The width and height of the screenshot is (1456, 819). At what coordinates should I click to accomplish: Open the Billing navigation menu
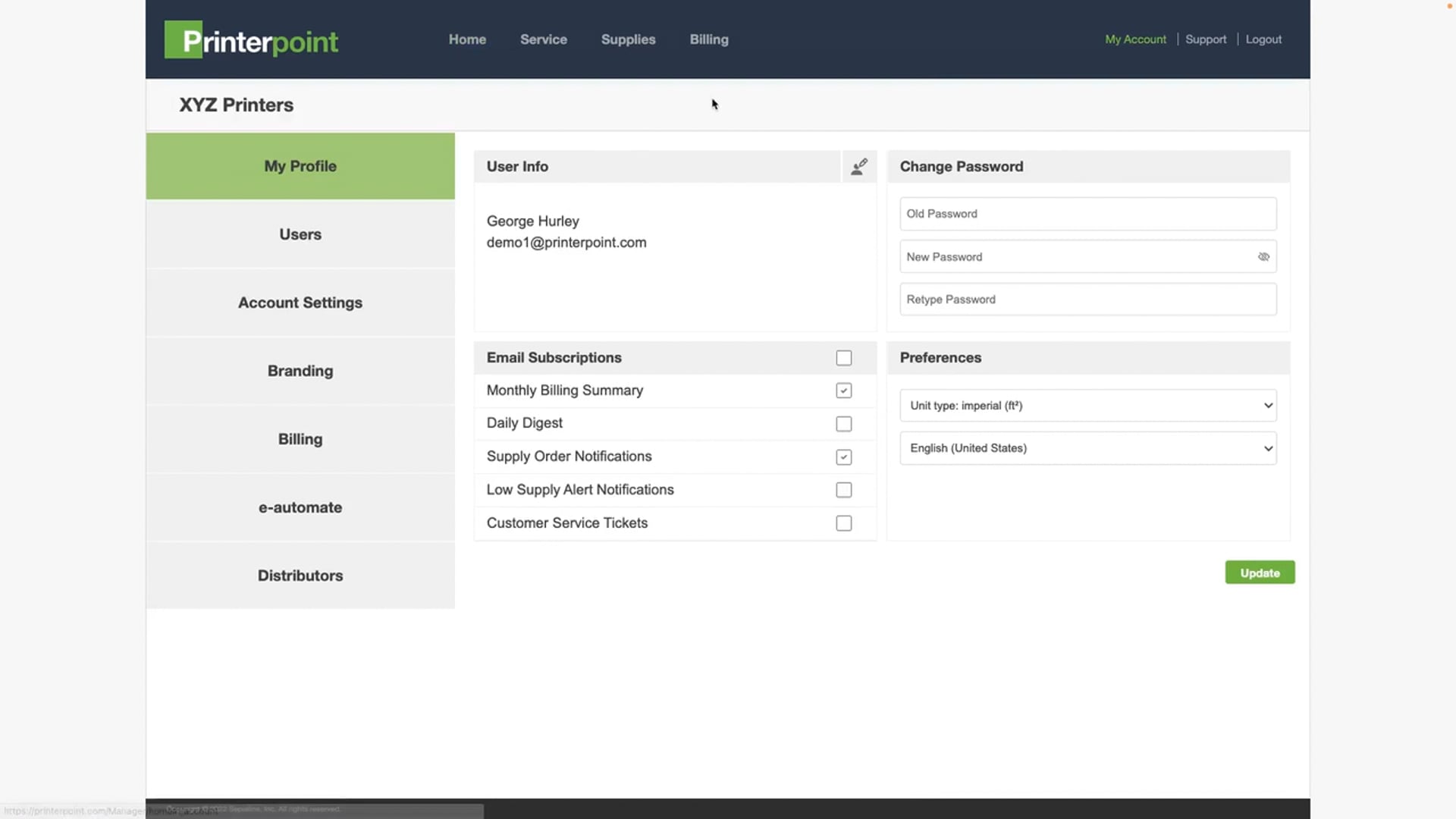click(709, 39)
